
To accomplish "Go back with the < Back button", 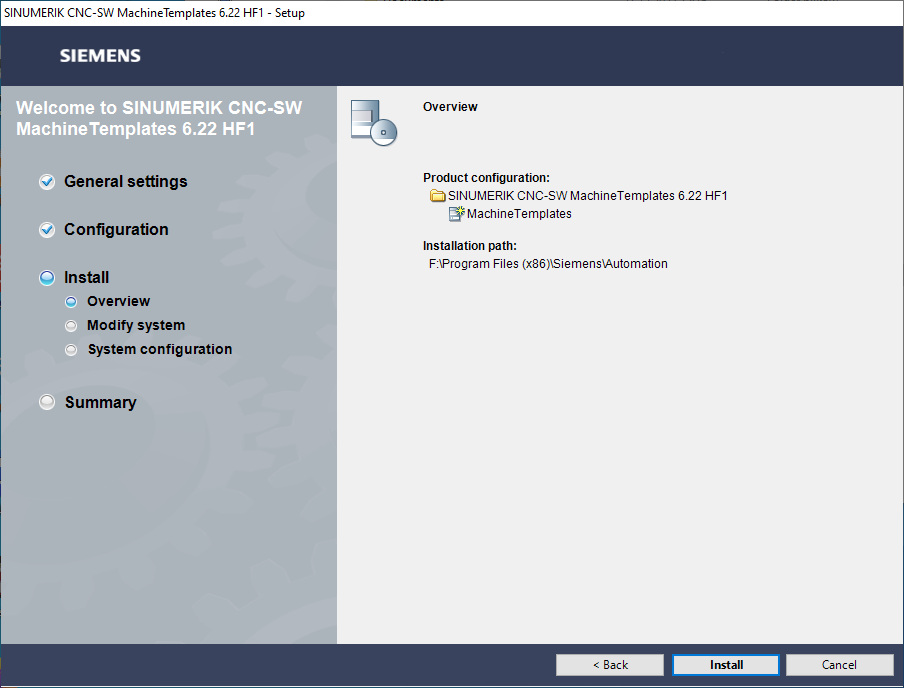I will click(x=610, y=665).
